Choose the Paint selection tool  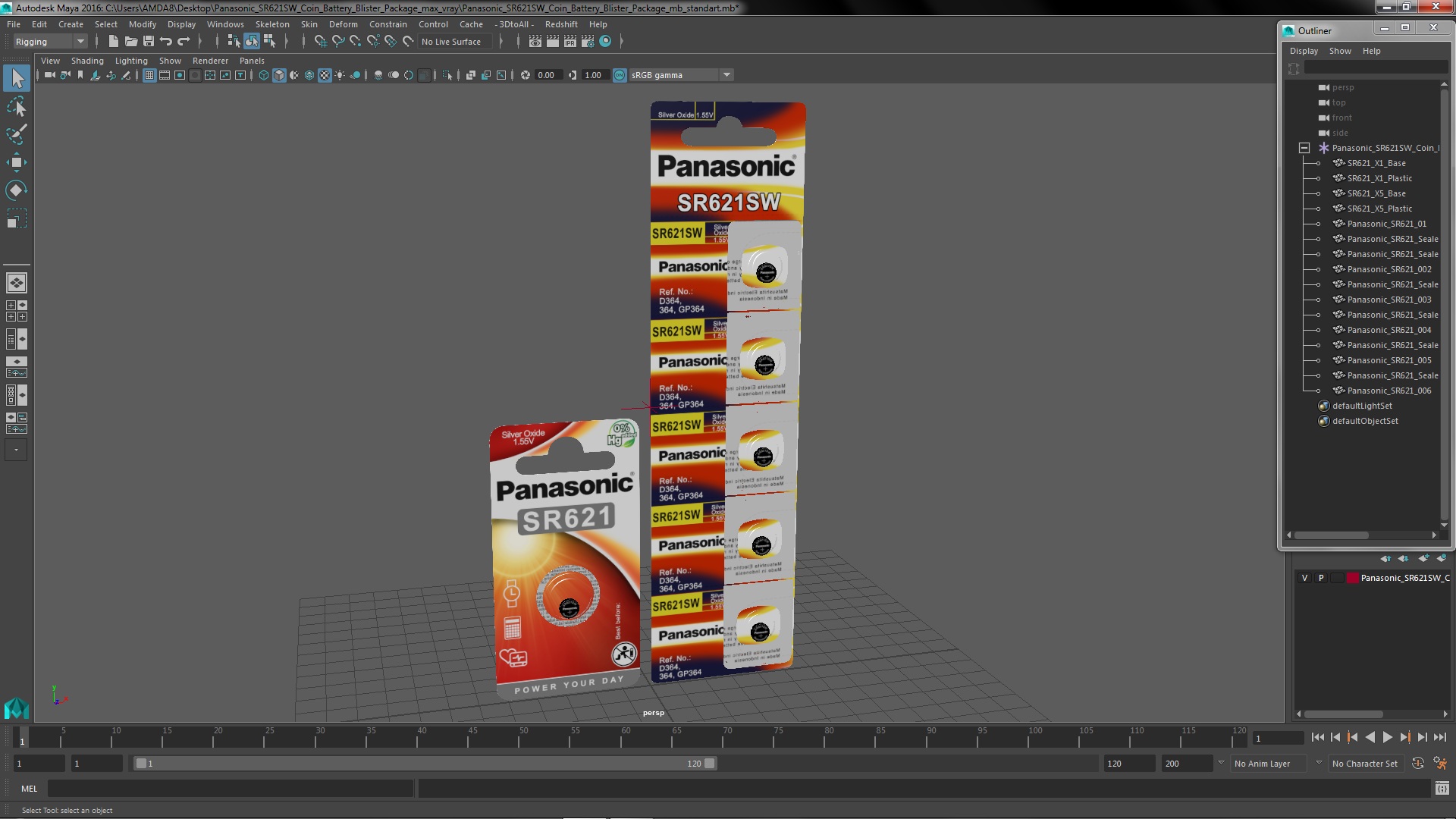point(17,134)
